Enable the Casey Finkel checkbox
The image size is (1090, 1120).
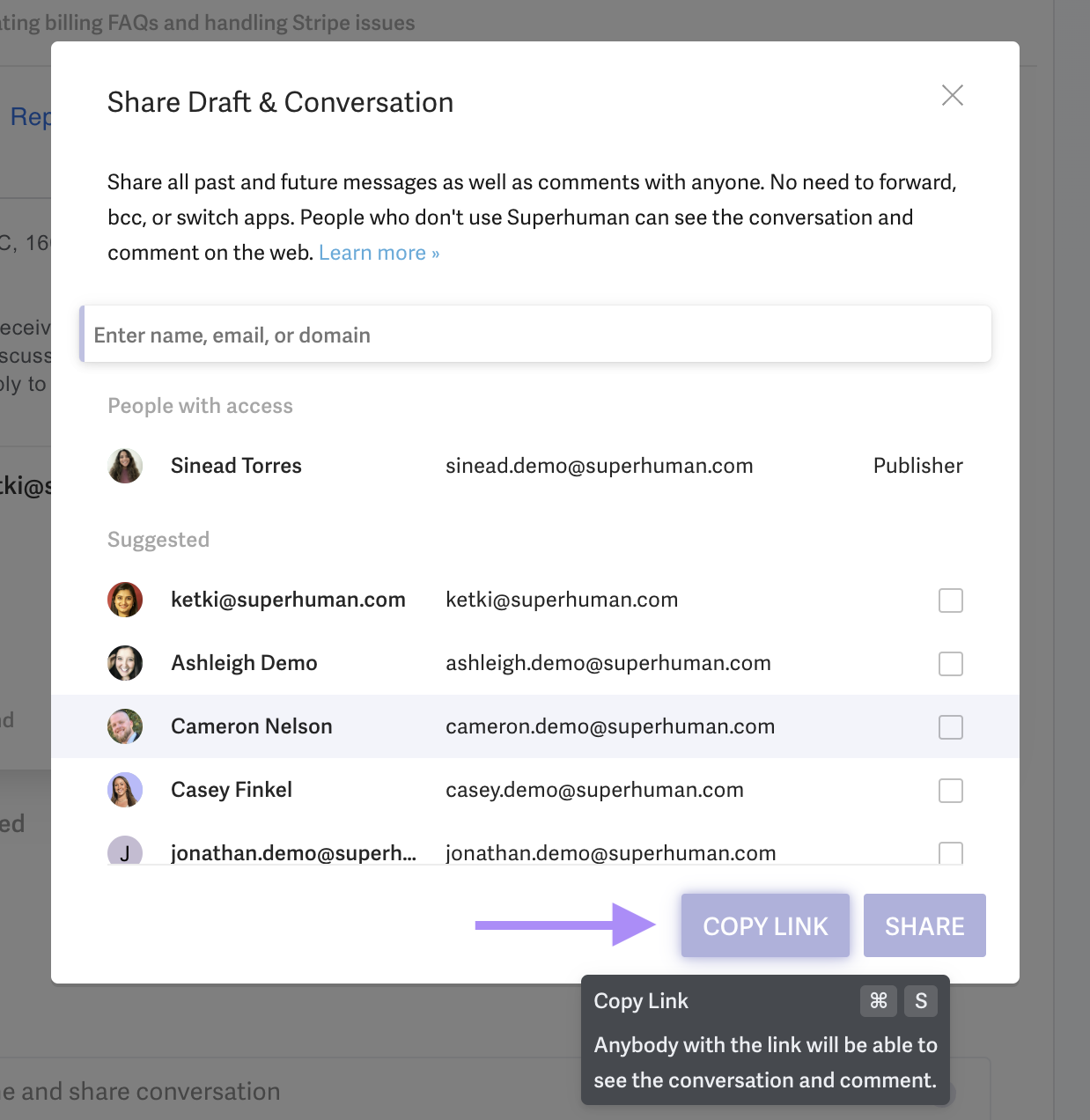point(950,791)
